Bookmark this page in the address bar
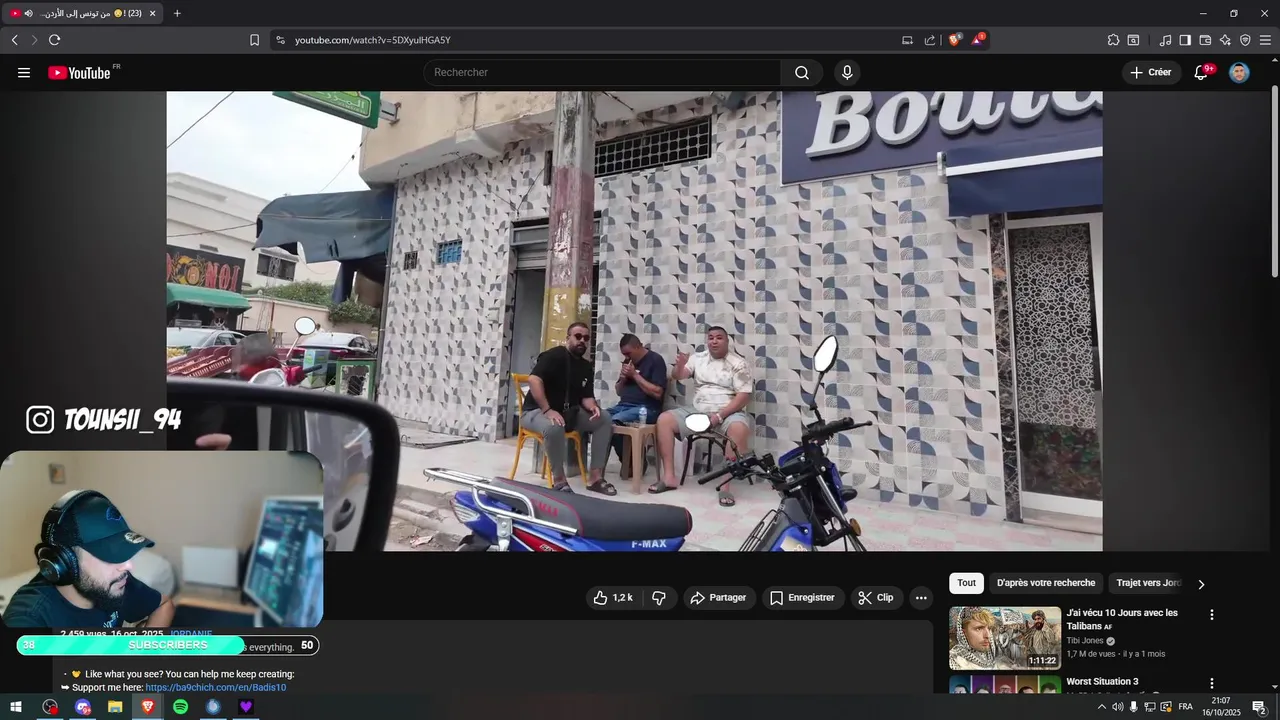Image resolution: width=1280 pixels, height=720 pixels. tap(254, 40)
